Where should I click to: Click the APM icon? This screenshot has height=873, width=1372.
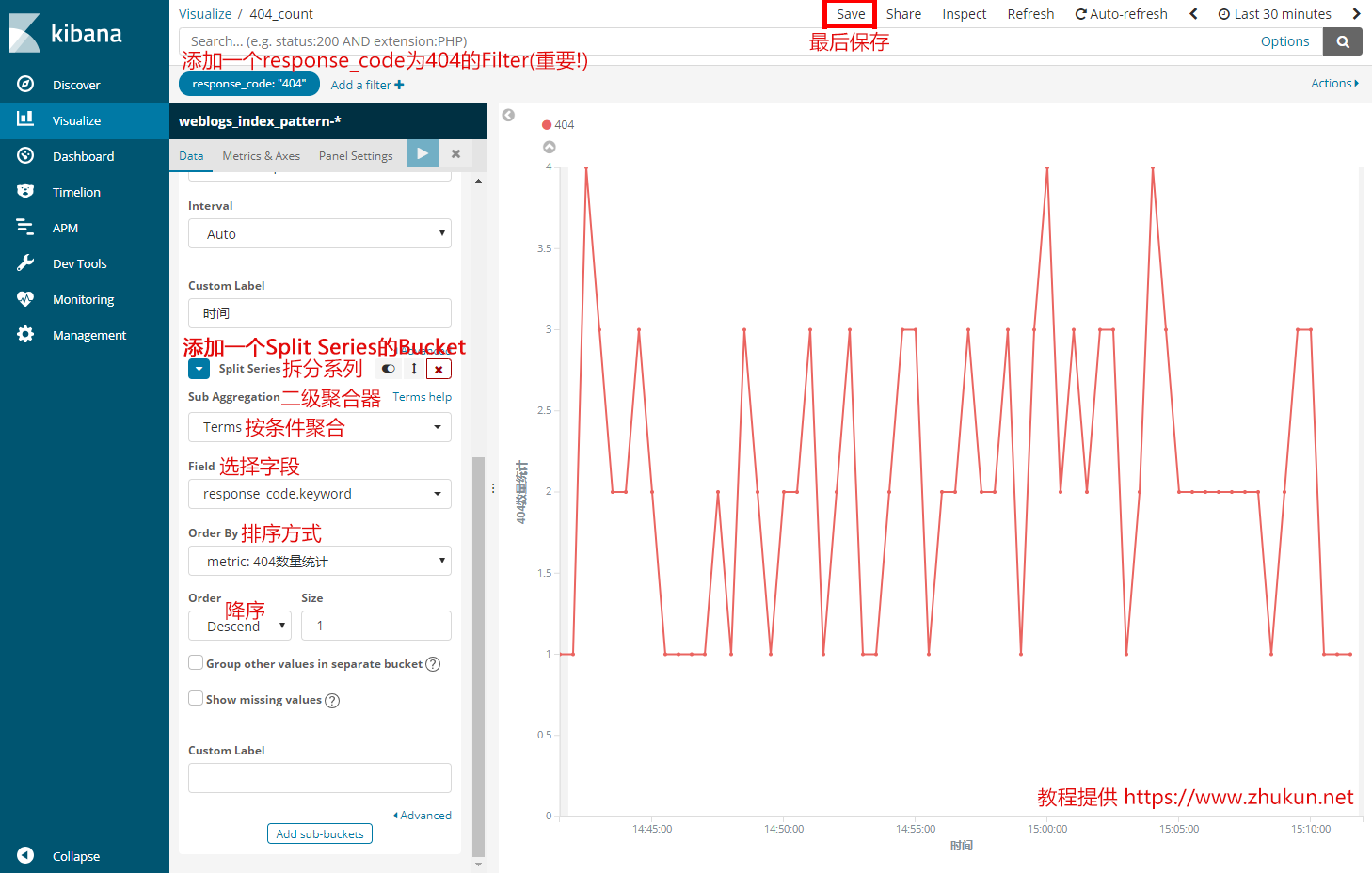(25, 227)
